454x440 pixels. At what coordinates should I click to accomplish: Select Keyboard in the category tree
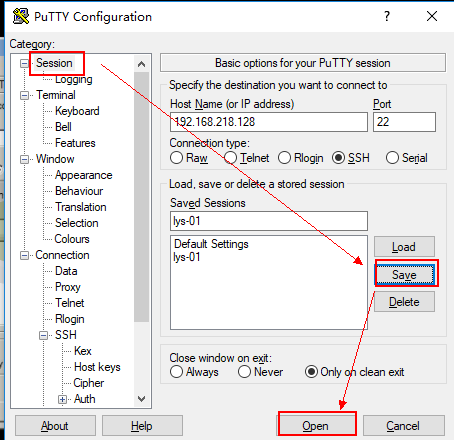[x=77, y=111]
